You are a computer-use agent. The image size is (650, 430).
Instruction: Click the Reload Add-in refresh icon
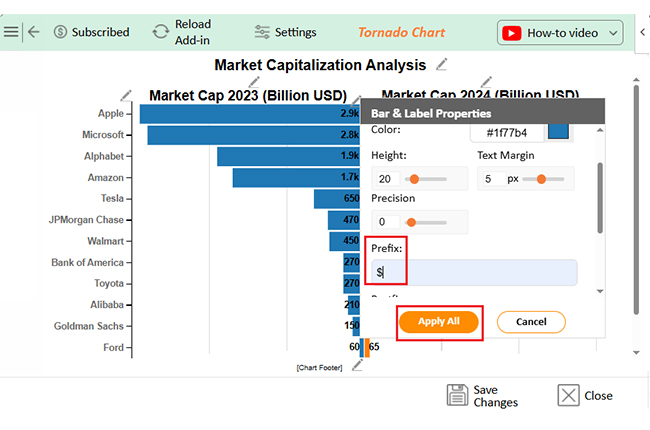click(x=161, y=32)
